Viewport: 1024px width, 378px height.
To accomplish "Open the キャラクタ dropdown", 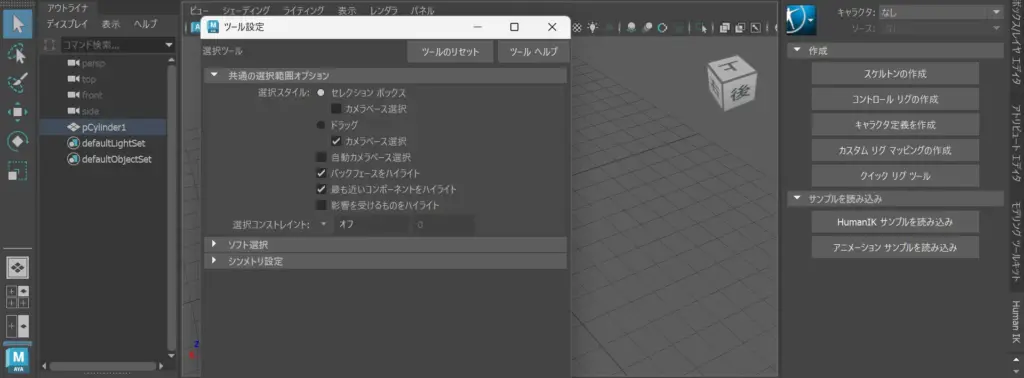I will [x=939, y=12].
